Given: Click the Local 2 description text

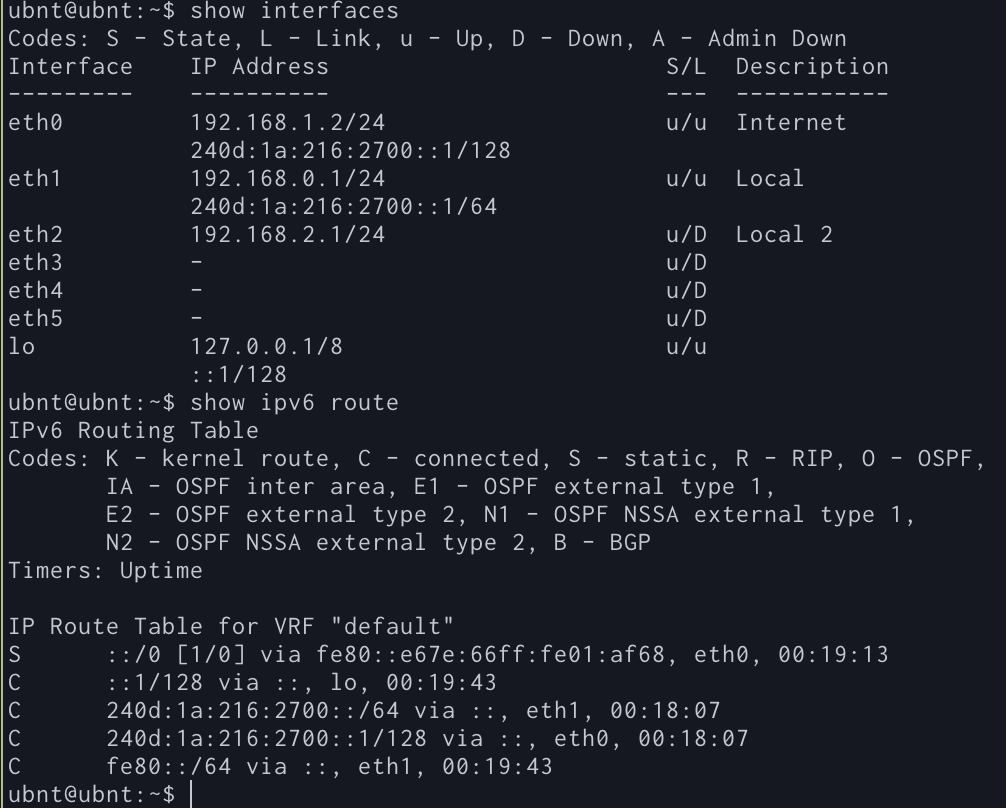Looking at the screenshot, I should [784, 234].
